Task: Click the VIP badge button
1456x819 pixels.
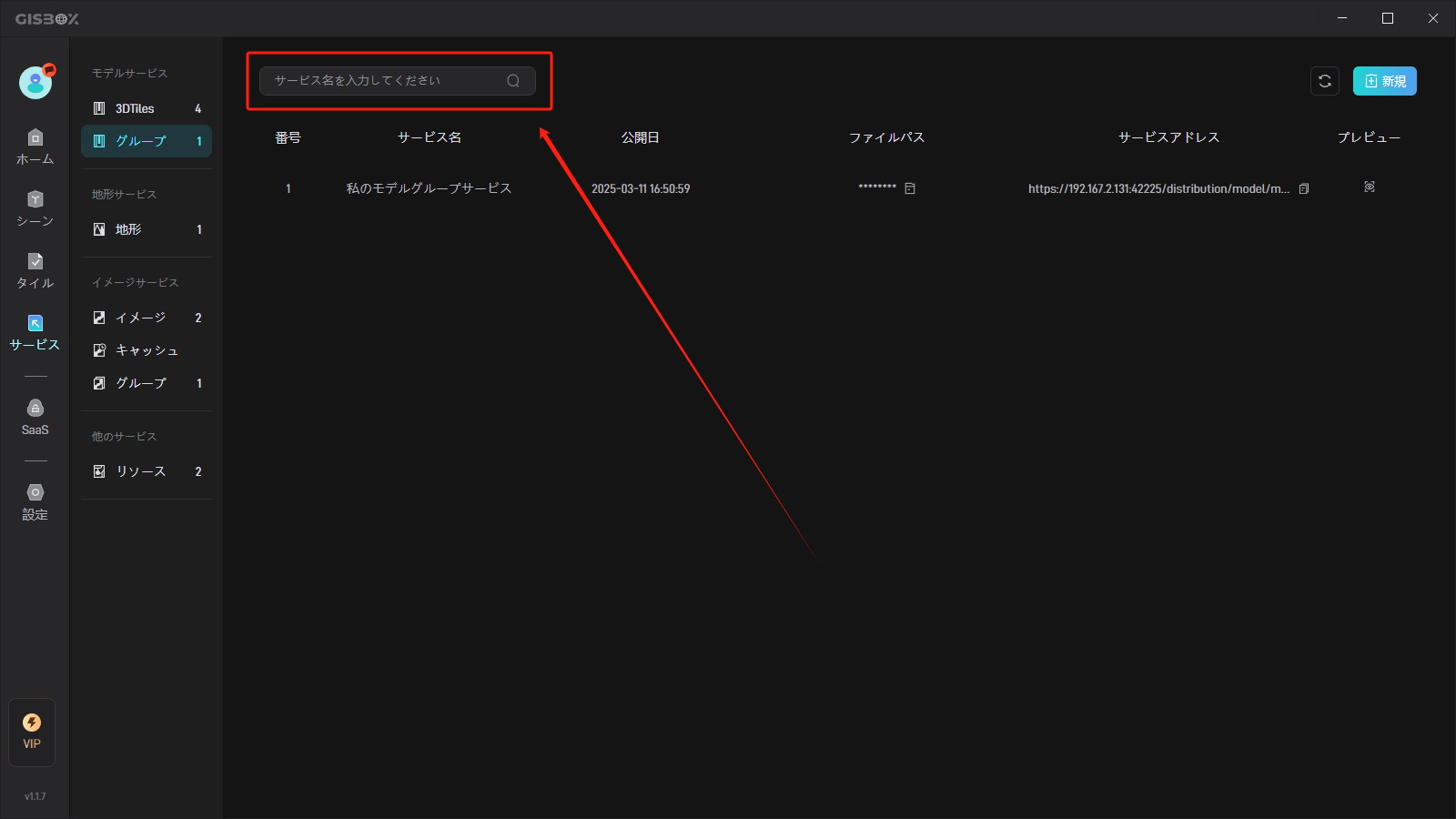Action: point(32,732)
